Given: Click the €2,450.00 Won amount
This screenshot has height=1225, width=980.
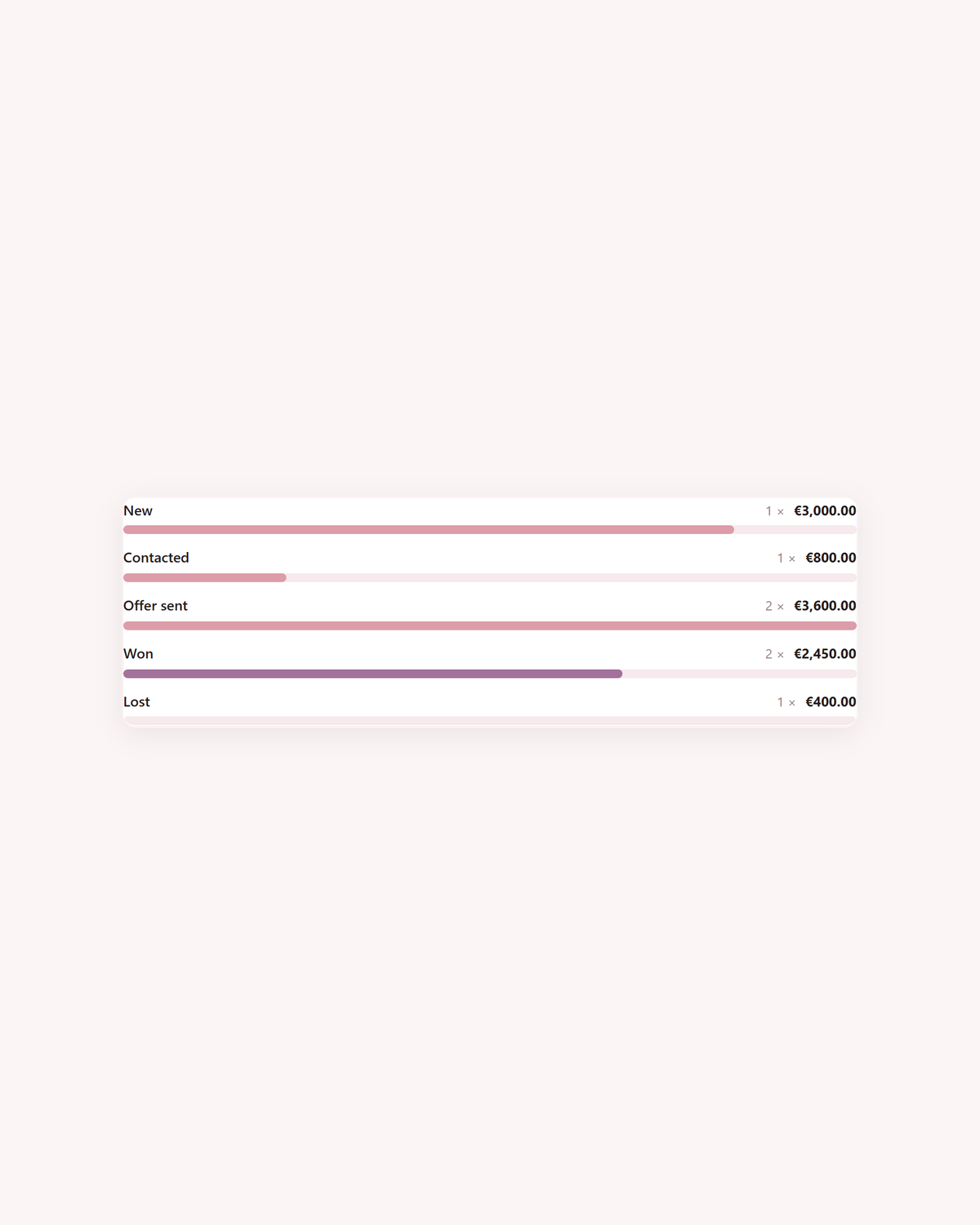Looking at the screenshot, I should point(825,653).
